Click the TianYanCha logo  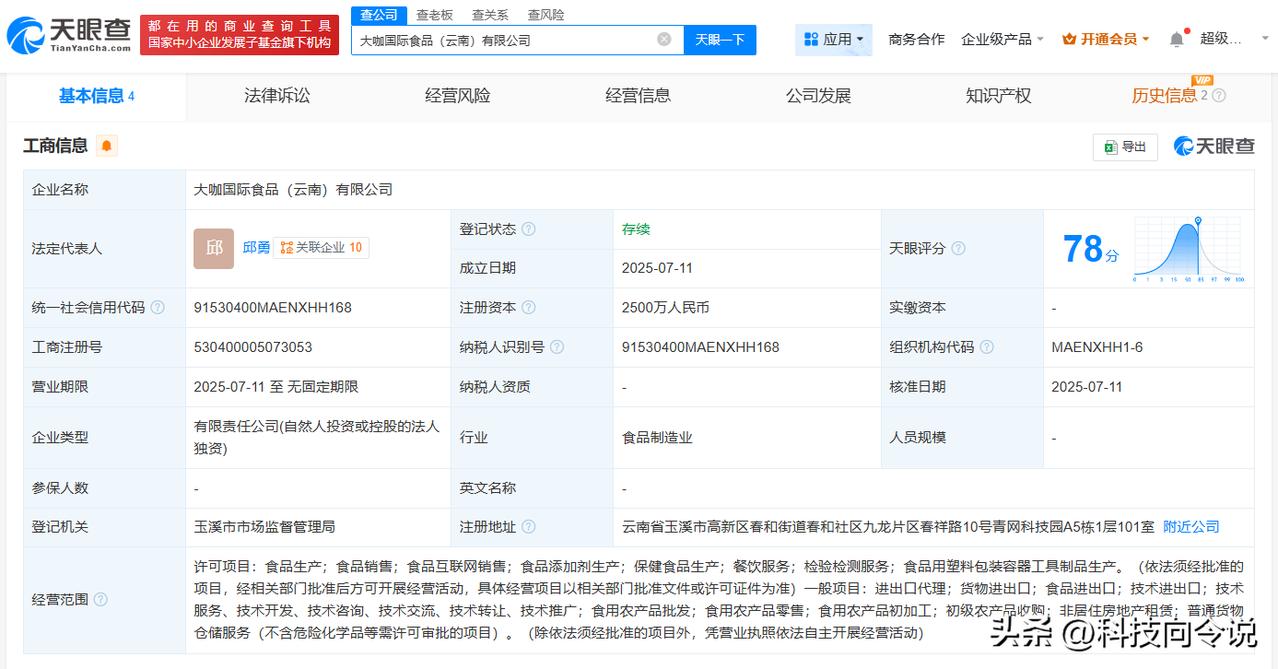pyautogui.click(x=68, y=35)
